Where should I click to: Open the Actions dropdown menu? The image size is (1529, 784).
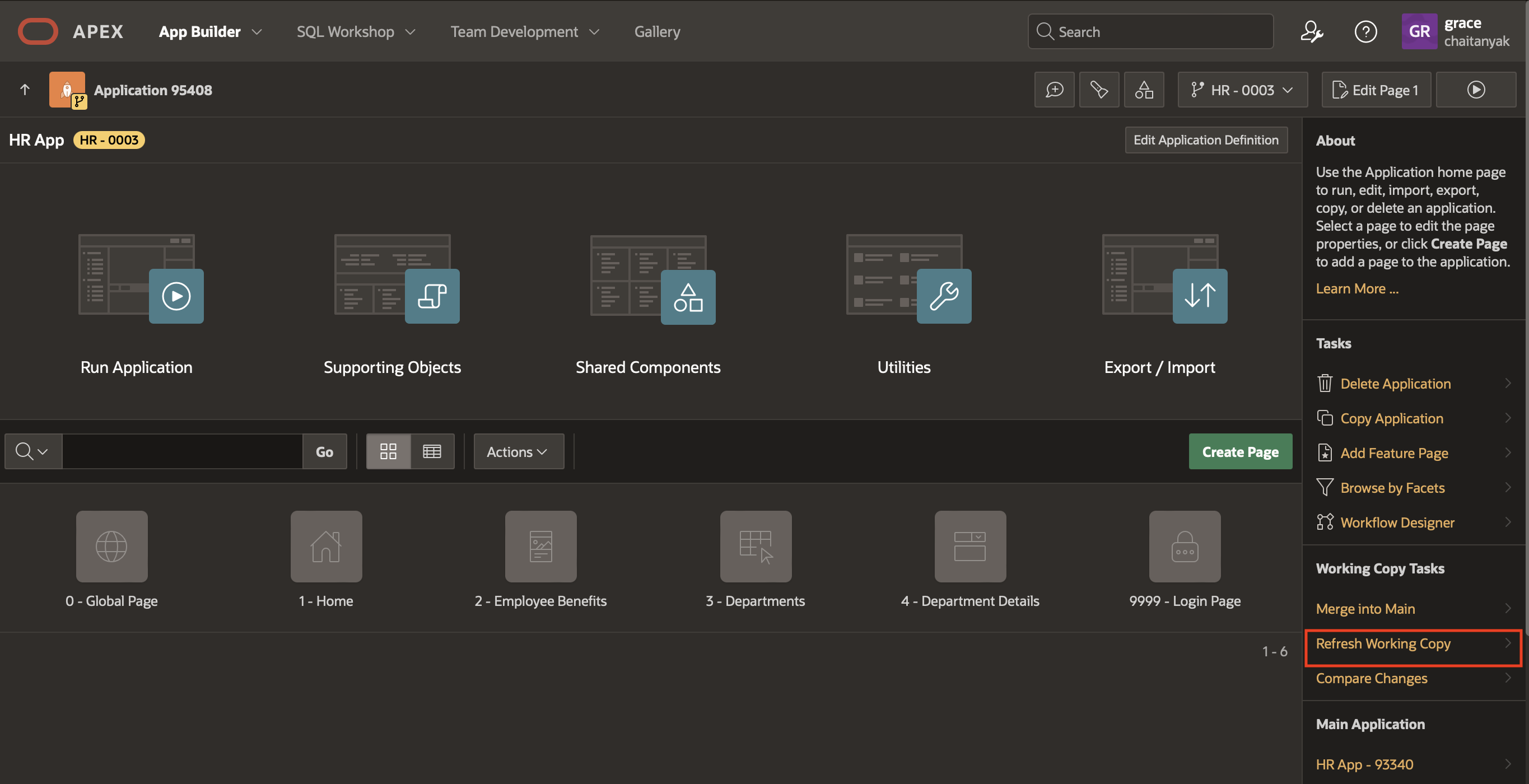(518, 452)
